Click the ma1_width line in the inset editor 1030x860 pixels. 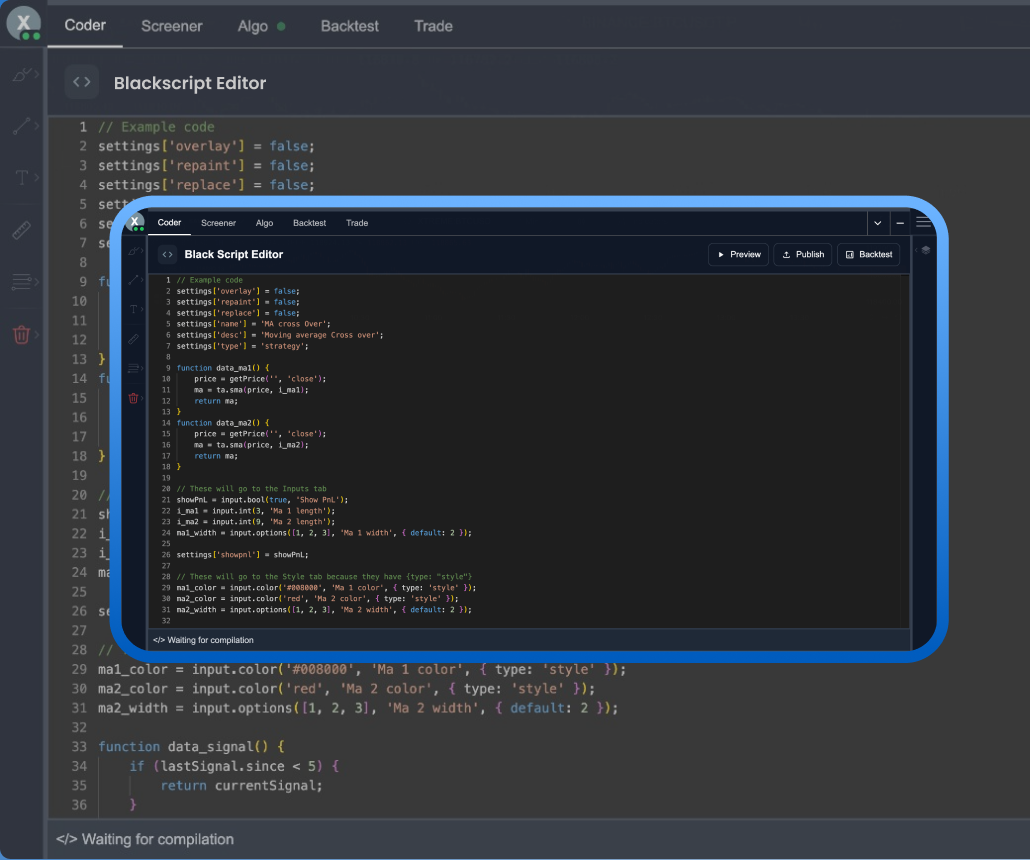(324, 533)
